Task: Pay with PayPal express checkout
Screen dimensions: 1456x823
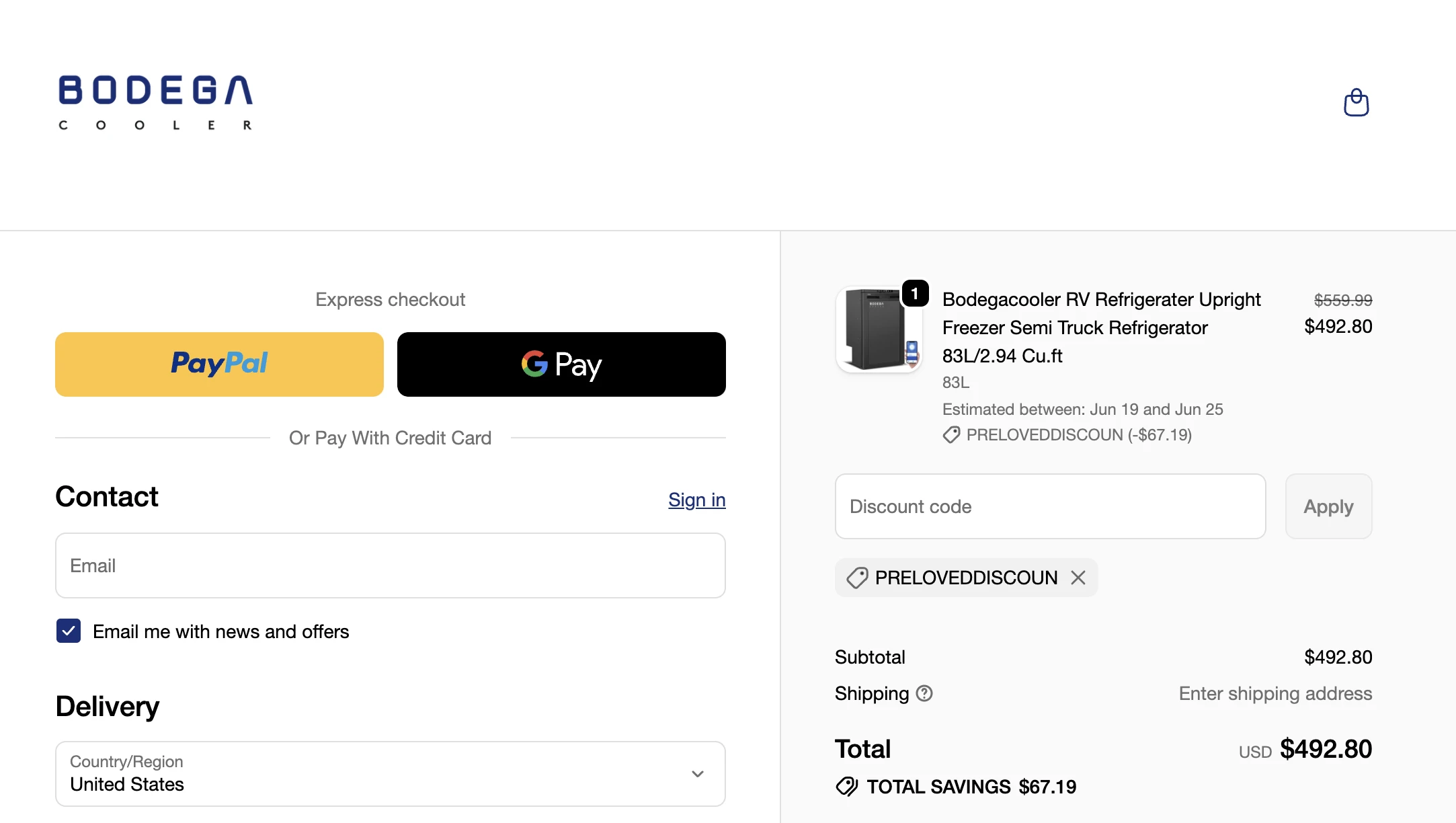Action: tap(219, 364)
